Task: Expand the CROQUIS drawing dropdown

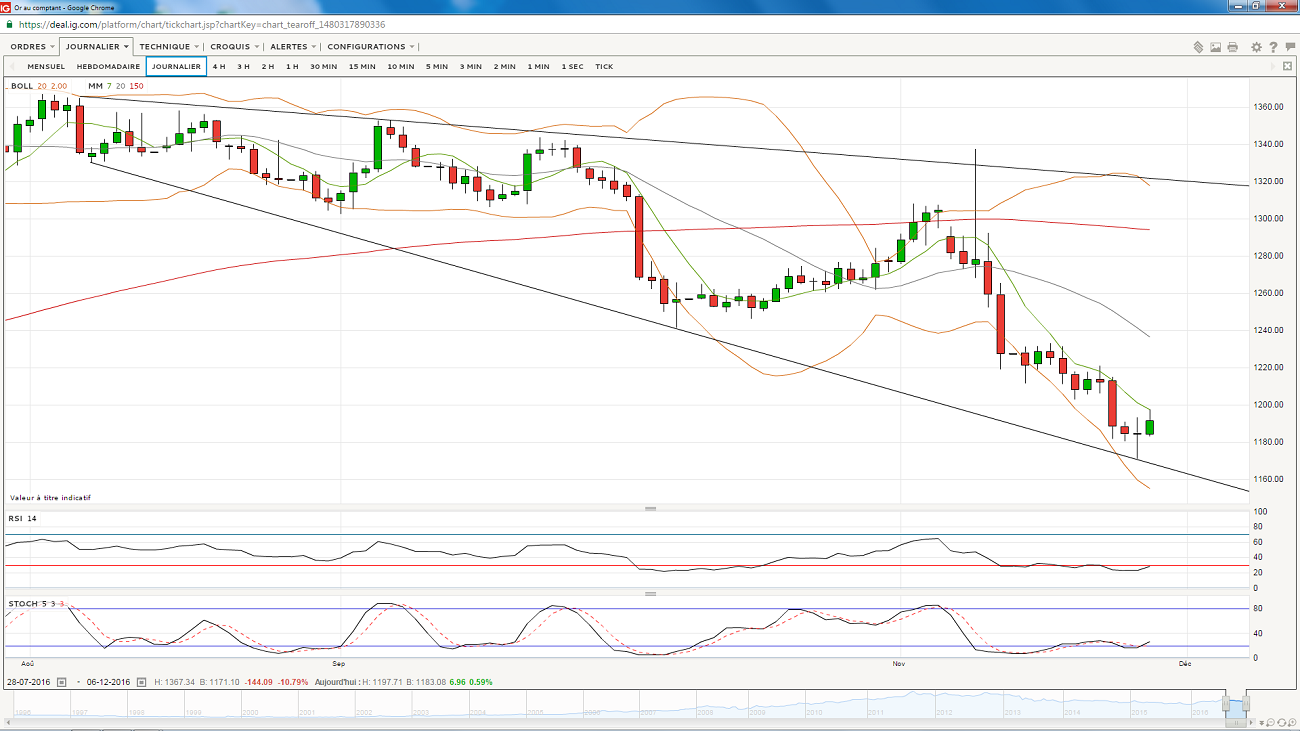Action: [234, 47]
